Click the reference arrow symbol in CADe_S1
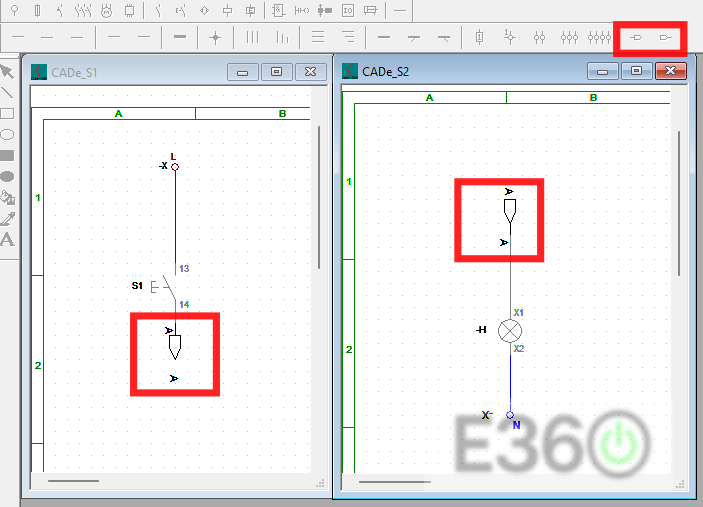This screenshot has width=703, height=507. (x=175, y=347)
